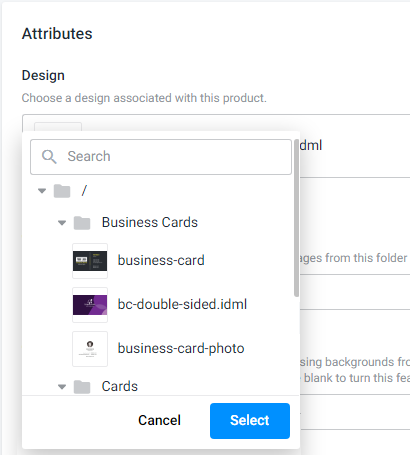This screenshot has width=410, height=455.
Task: Click the Business Cards folder icon
Action: coord(82,223)
